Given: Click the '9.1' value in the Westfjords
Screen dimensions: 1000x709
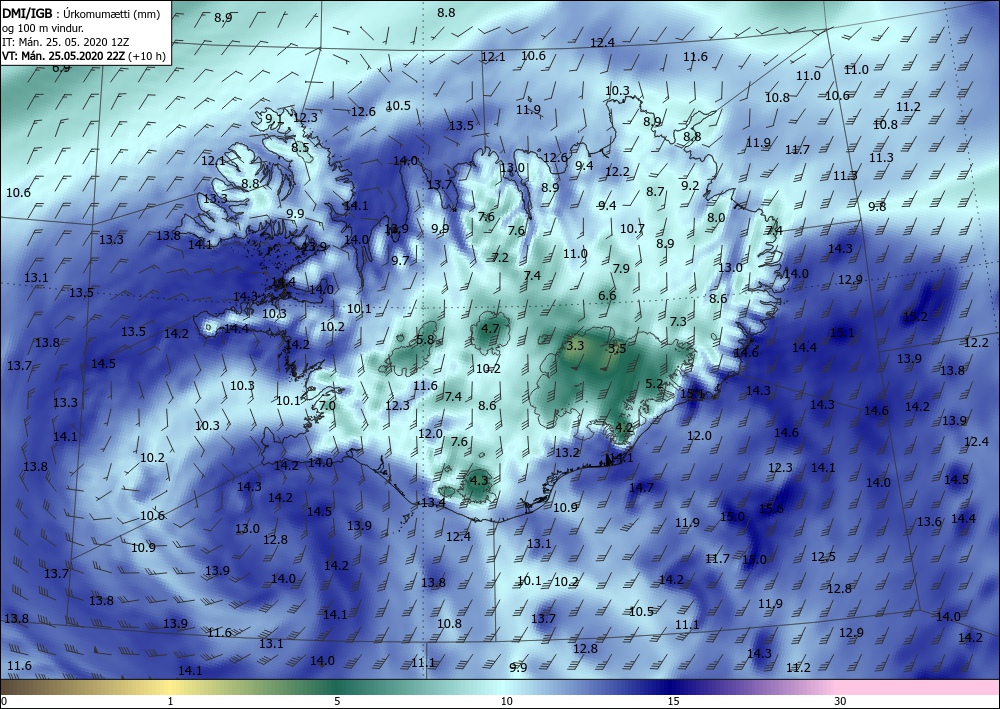Looking at the screenshot, I should (274, 118).
